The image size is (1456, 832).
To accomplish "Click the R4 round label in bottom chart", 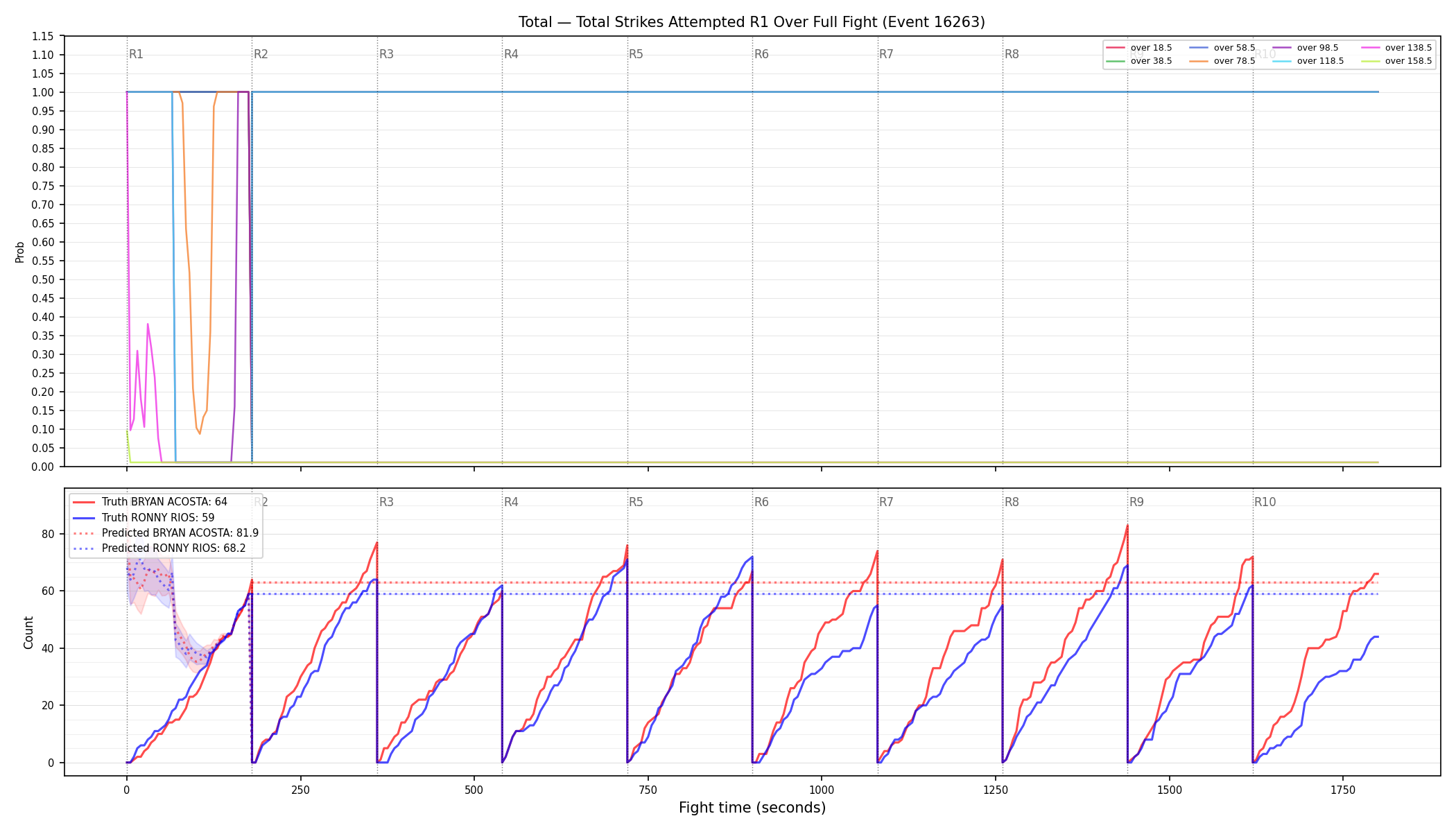I will 511,502.
